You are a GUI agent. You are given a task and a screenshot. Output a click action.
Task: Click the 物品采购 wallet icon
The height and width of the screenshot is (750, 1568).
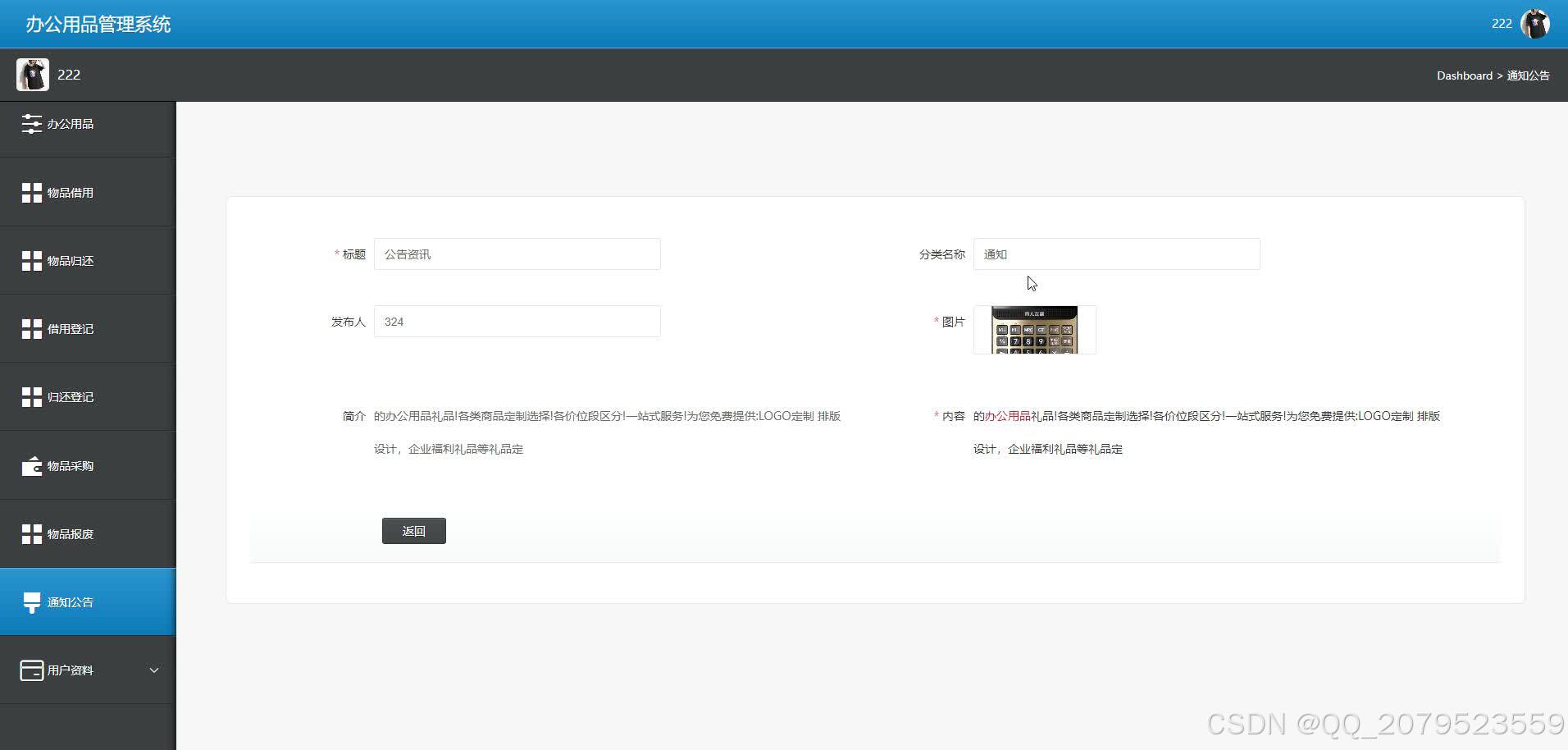point(31,466)
